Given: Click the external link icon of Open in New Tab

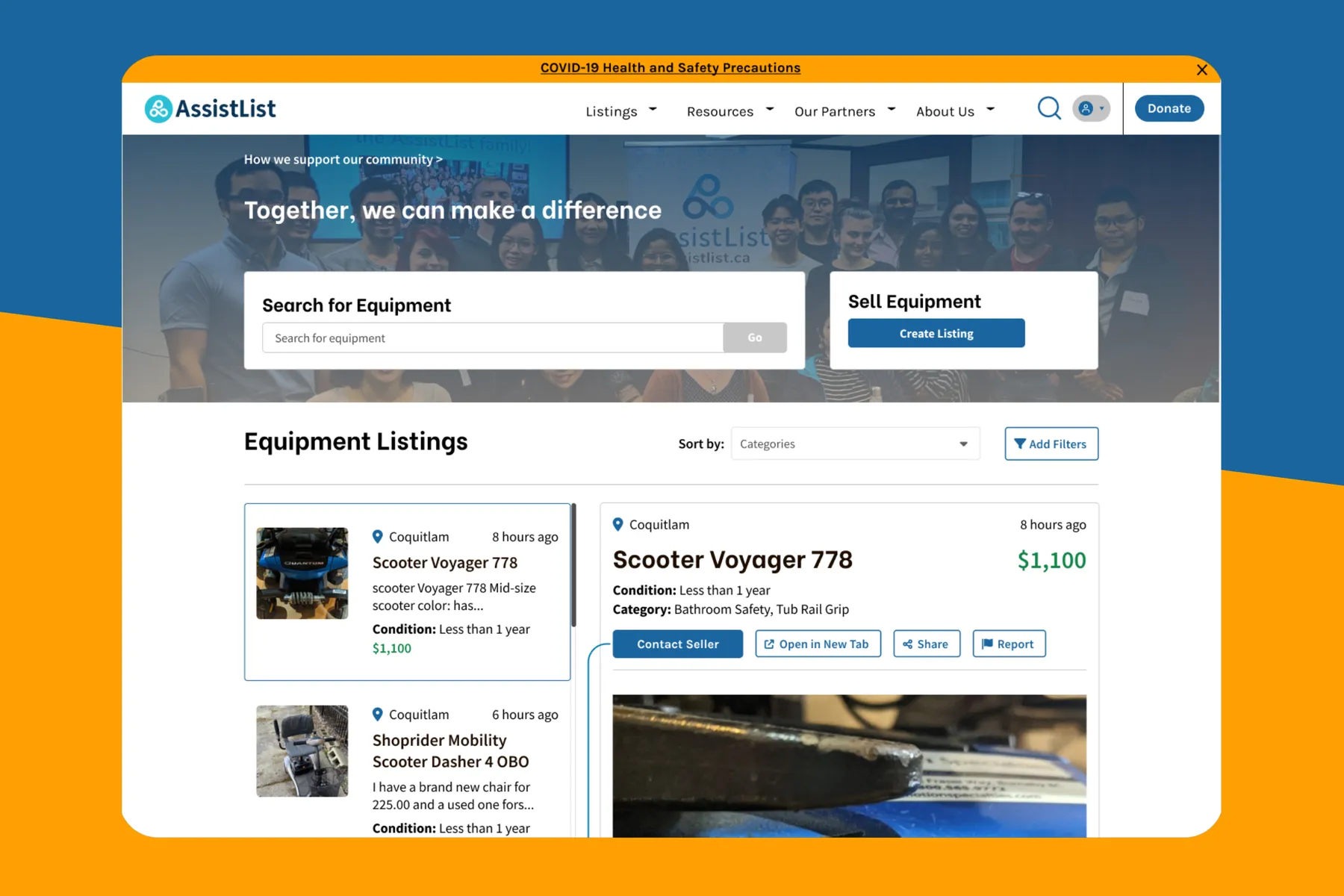Looking at the screenshot, I should click(x=769, y=644).
